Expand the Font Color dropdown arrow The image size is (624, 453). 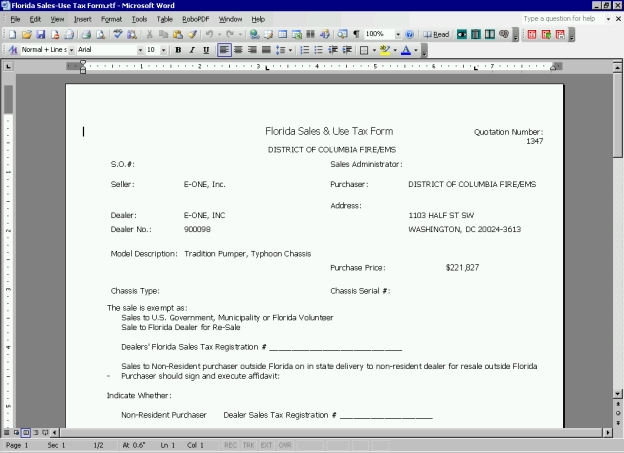pos(415,50)
